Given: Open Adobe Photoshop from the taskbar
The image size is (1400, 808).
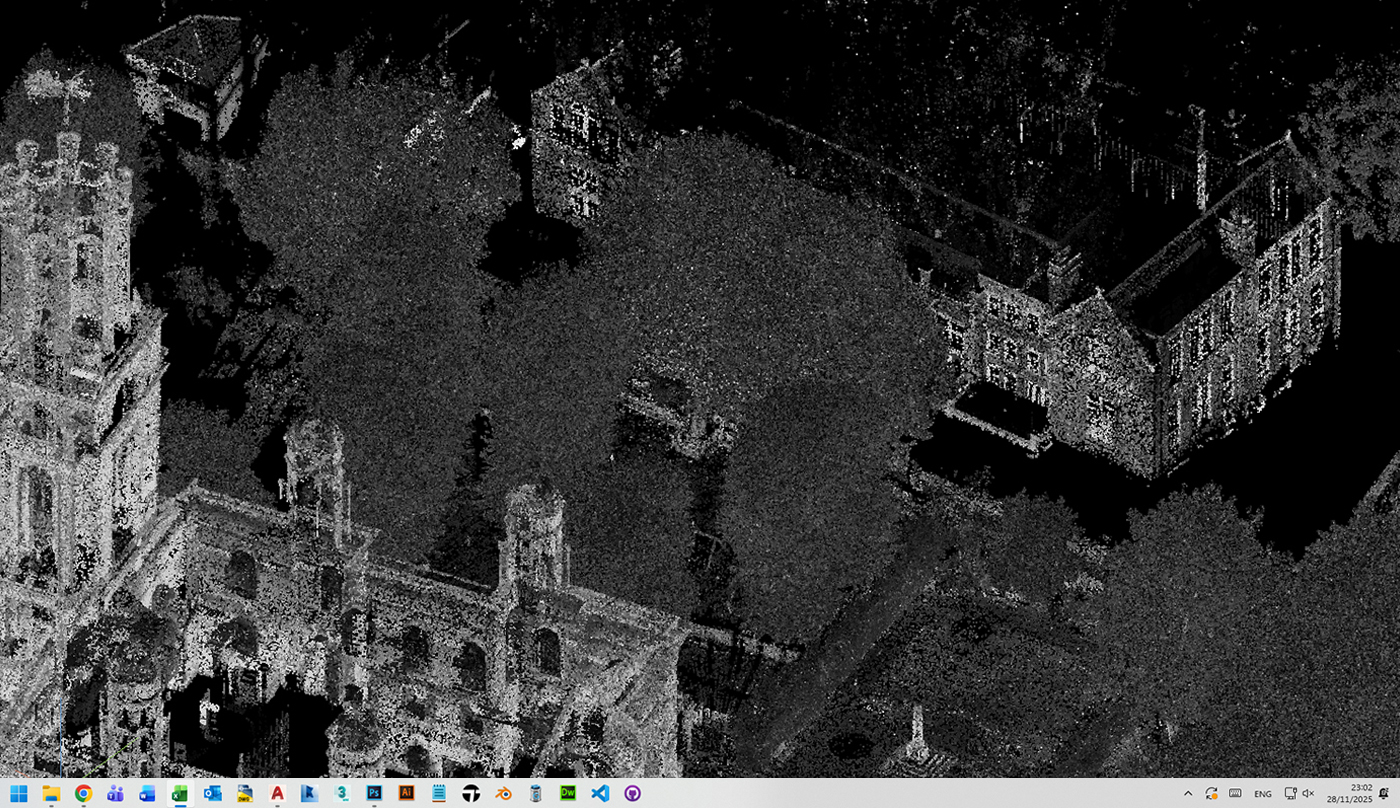Looking at the screenshot, I should 374,793.
